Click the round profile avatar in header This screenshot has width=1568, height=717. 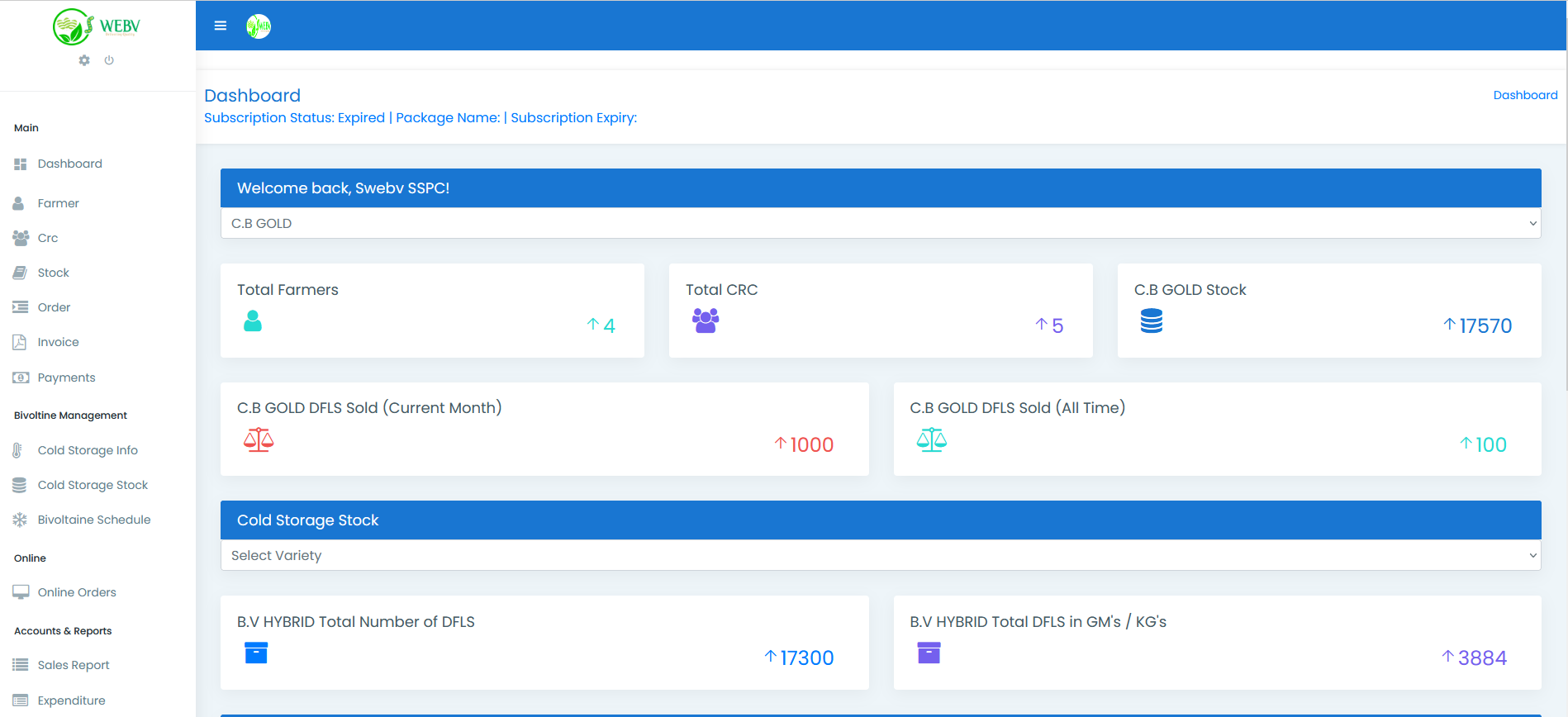259,26
